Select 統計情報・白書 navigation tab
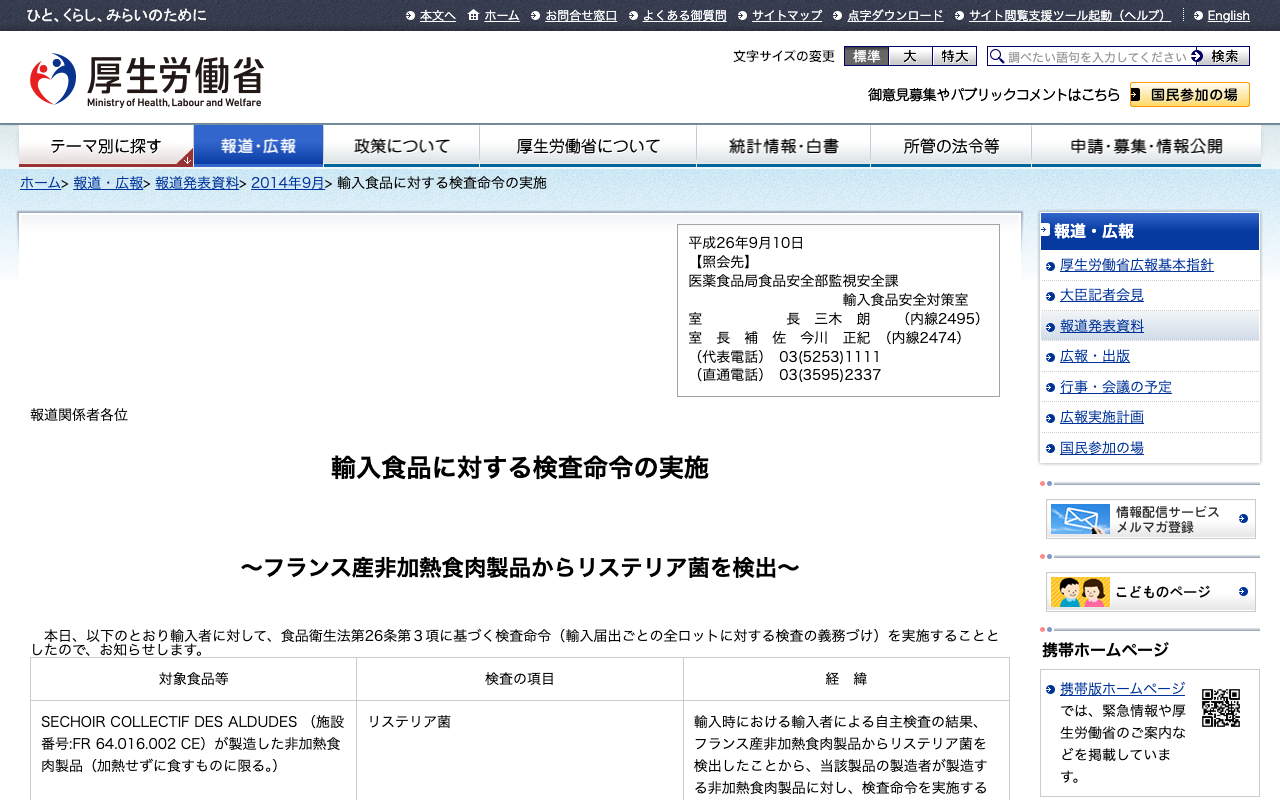The width and height of the screenshot is (1280, 800). pyautogui.click(x=784, y=146)
